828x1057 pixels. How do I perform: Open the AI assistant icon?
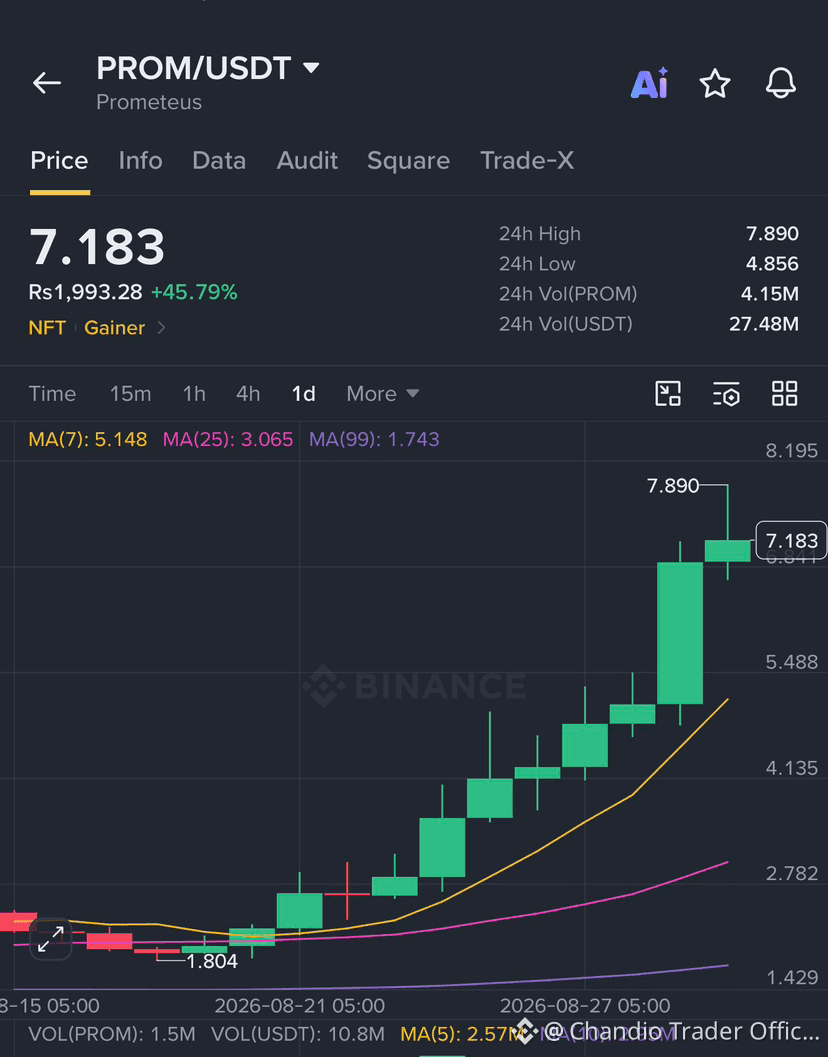coord(649,83)
